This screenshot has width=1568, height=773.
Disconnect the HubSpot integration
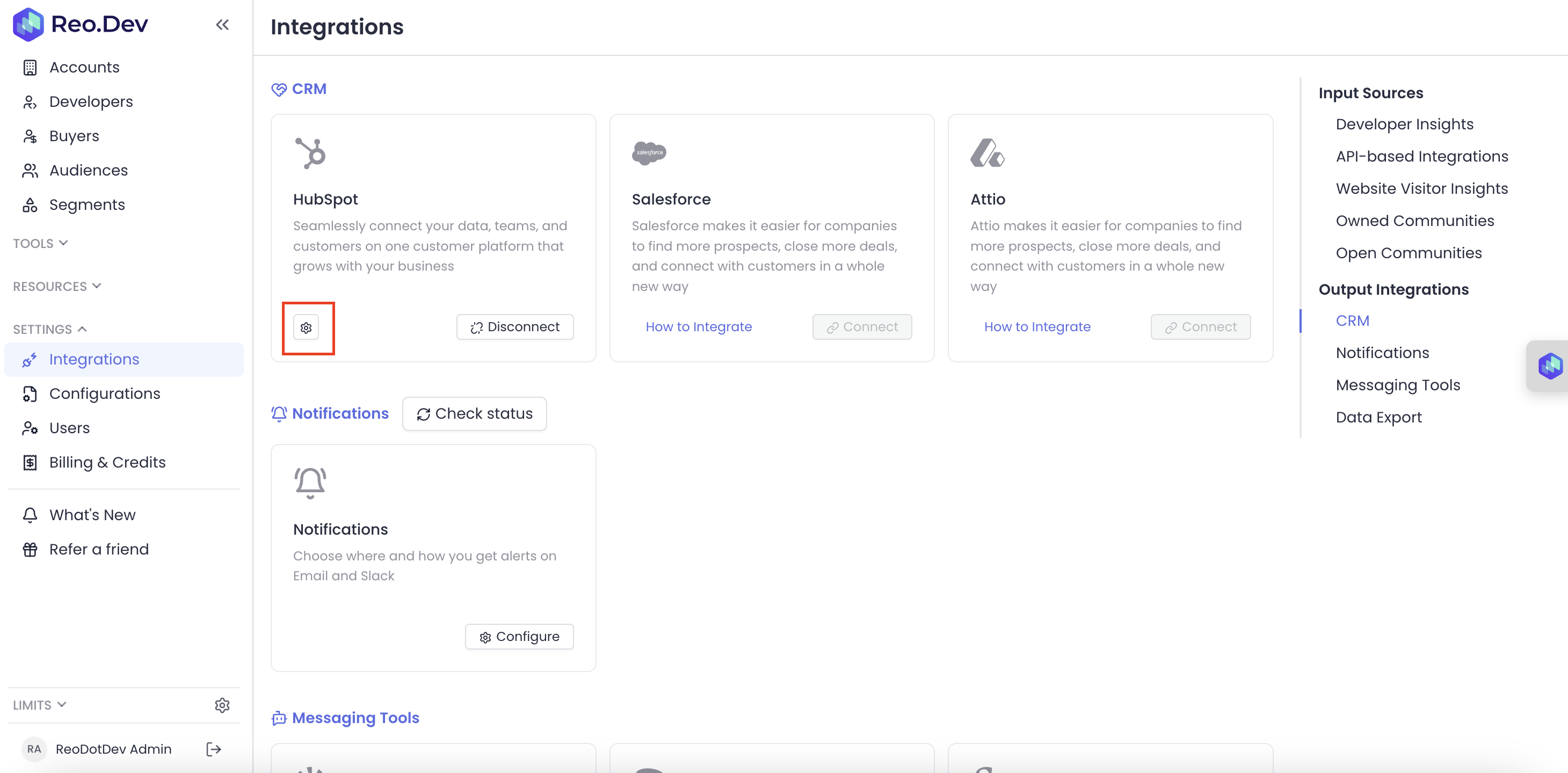pos(514,327)
